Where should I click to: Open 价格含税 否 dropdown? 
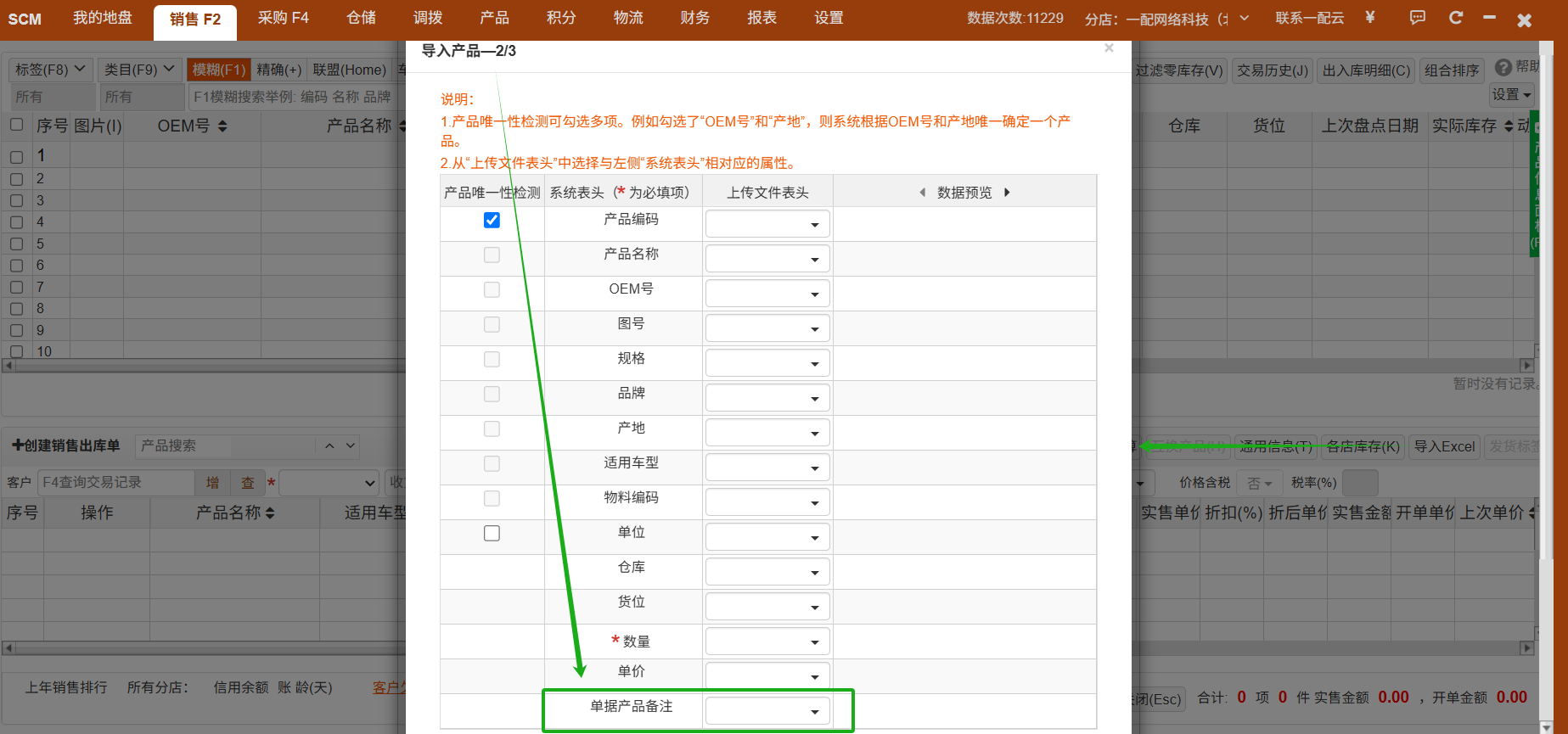(x=1259, y=483)
